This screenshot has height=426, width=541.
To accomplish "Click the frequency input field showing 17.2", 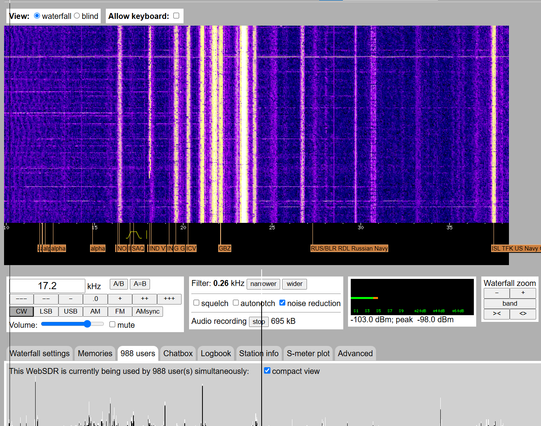I will [47, 286].
